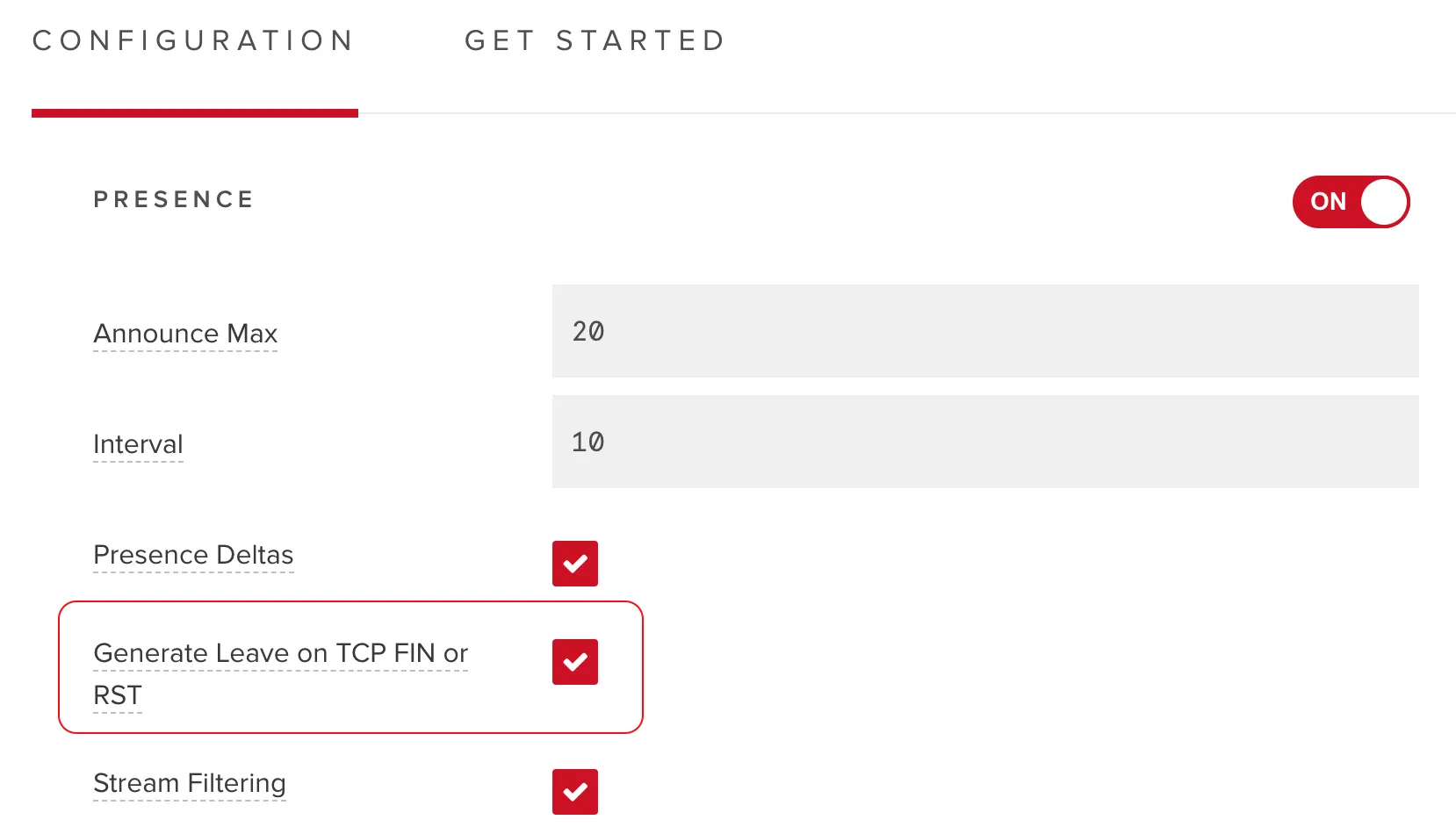Uncheck the Stream Filtering checkbox

click(575, 792)
